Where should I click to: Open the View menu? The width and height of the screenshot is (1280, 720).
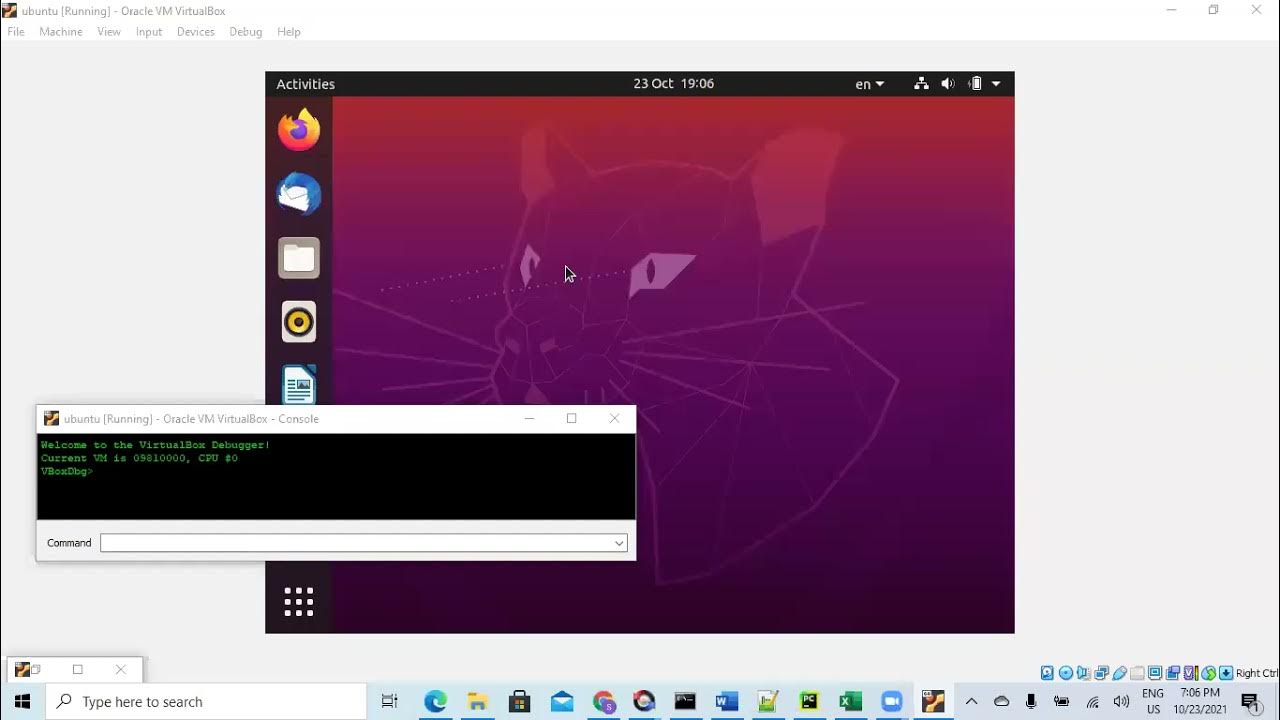tap(109, 32)
